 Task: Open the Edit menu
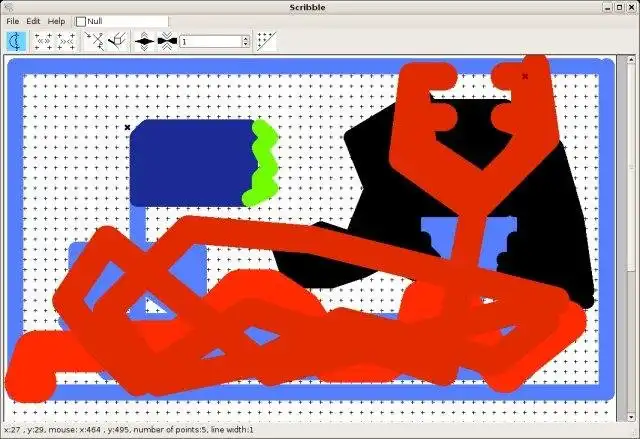pyautogui.click(x=33, y=21)
